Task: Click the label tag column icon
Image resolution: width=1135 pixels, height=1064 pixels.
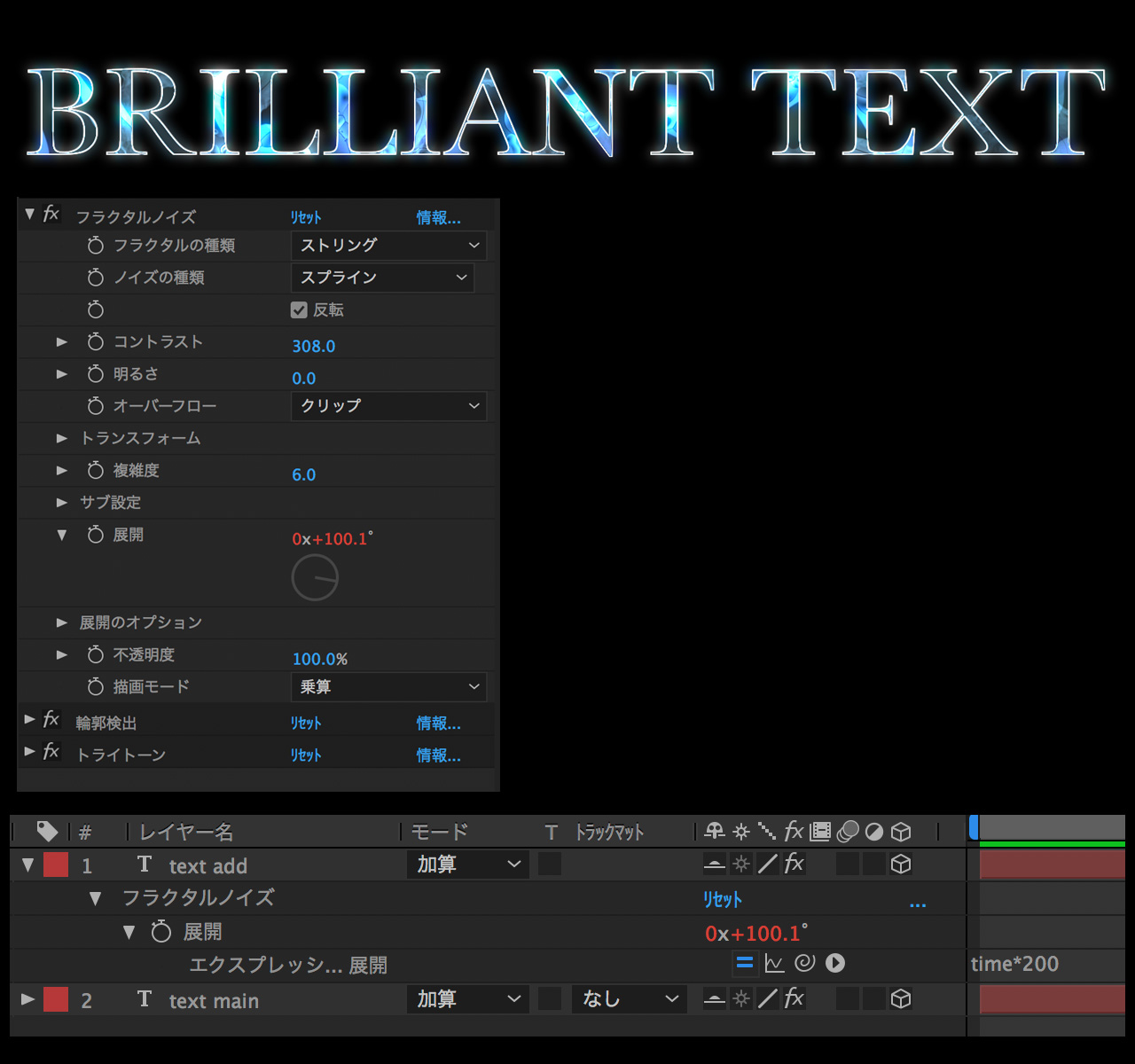Action: tap(47, 832)
